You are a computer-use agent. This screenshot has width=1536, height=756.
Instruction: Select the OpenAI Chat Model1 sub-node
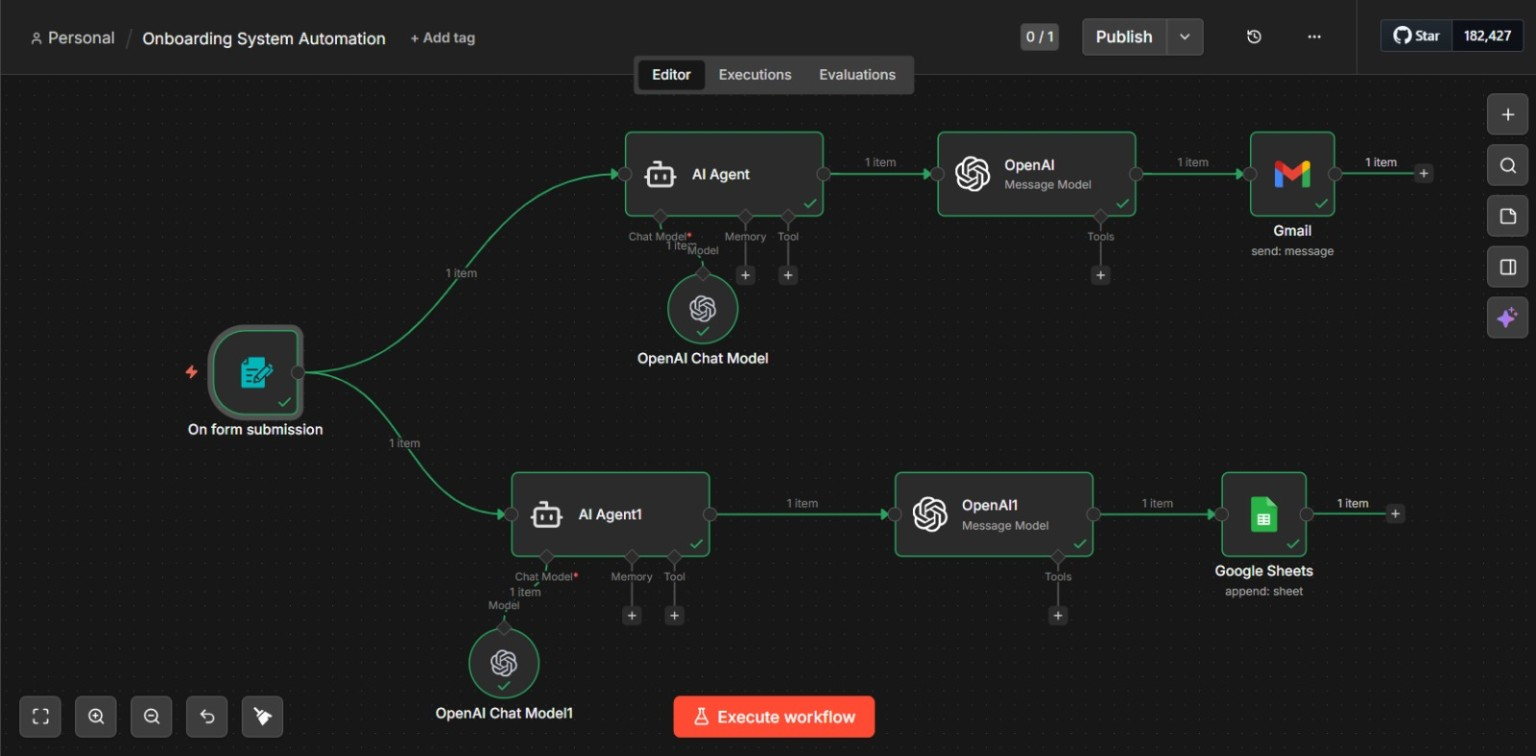(x=504, y=663)
